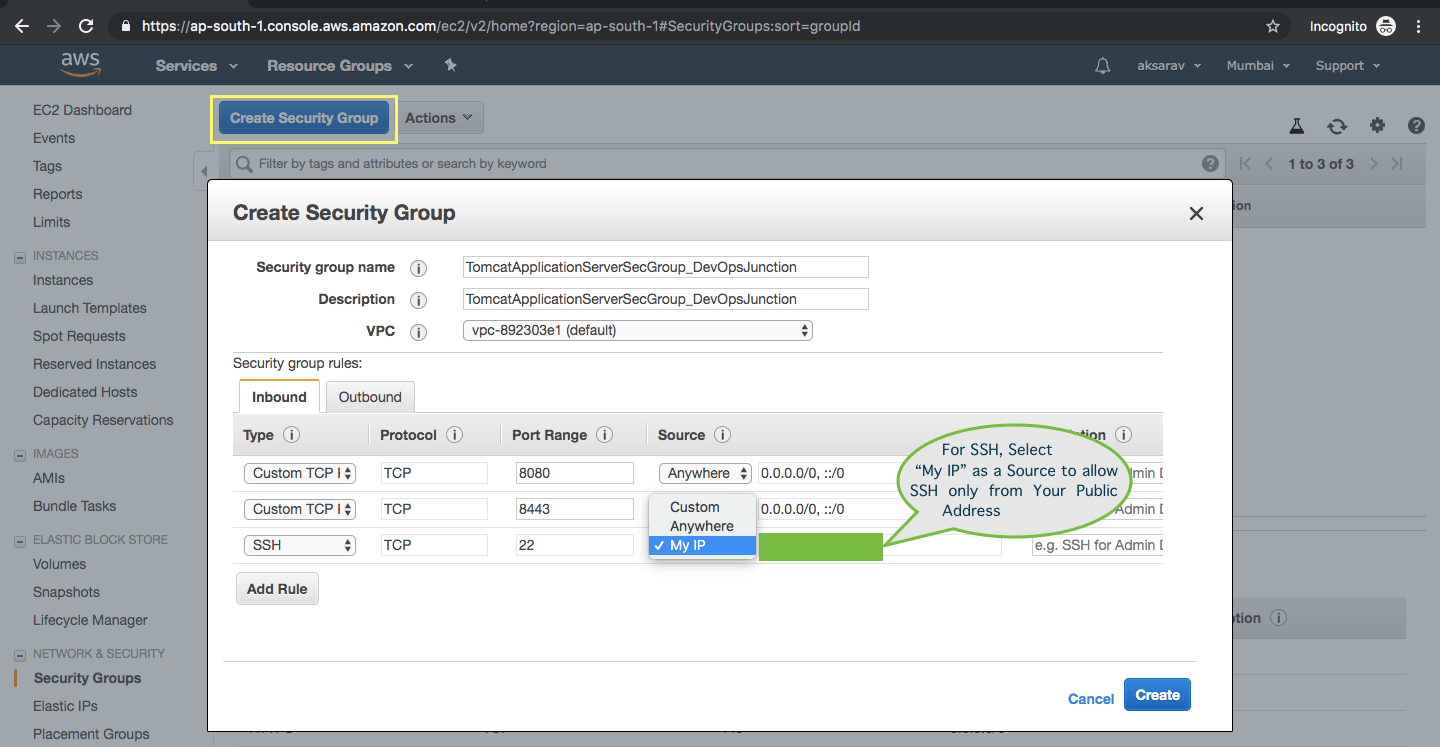
Task: Click the AWS logo home icon
Action: coord(80,65)
